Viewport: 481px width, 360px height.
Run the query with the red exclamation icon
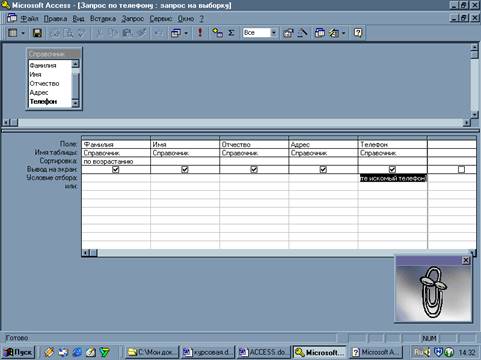[200, 33]
